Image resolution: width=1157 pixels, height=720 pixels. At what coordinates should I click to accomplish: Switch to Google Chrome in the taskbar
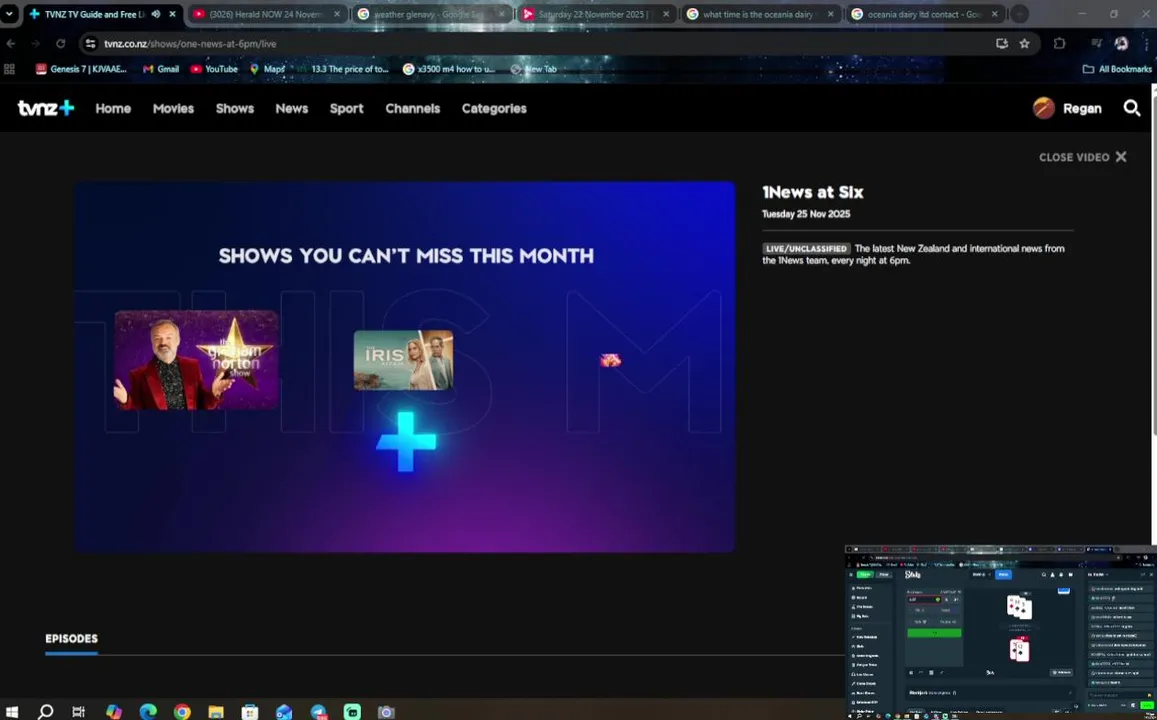[182, 712]
